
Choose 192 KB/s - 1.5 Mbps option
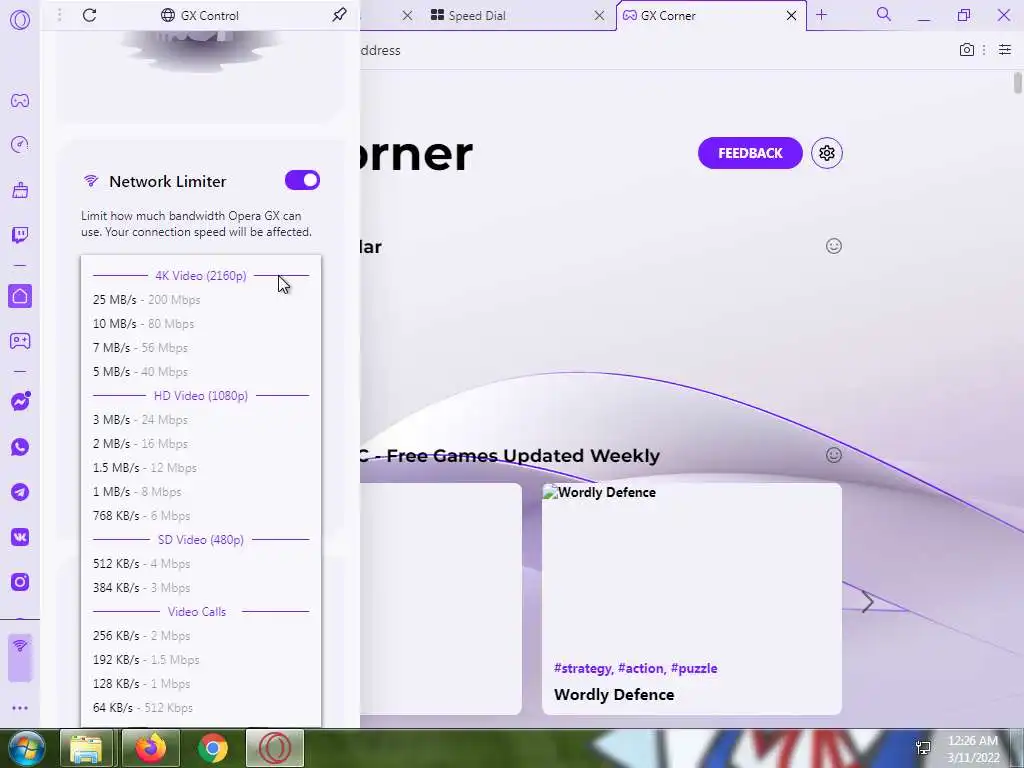[x=201, y=660]
